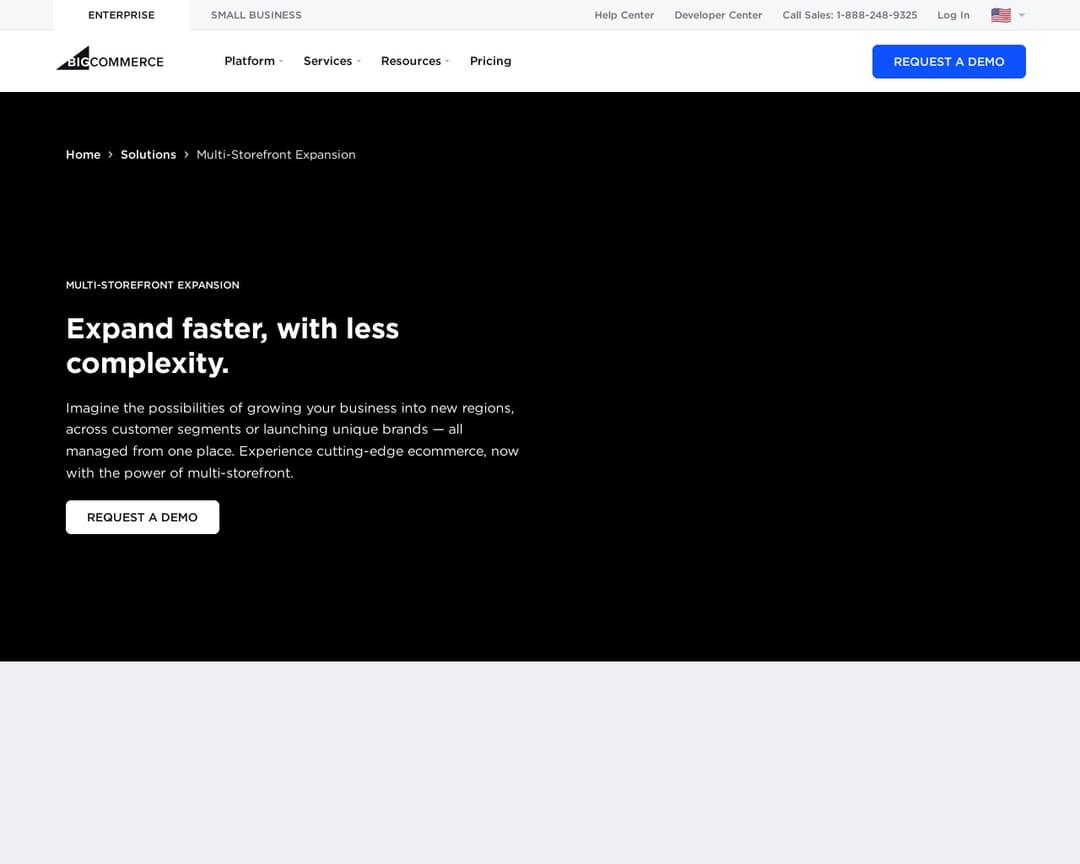Expand the Platform menu

tap(253, 61)
